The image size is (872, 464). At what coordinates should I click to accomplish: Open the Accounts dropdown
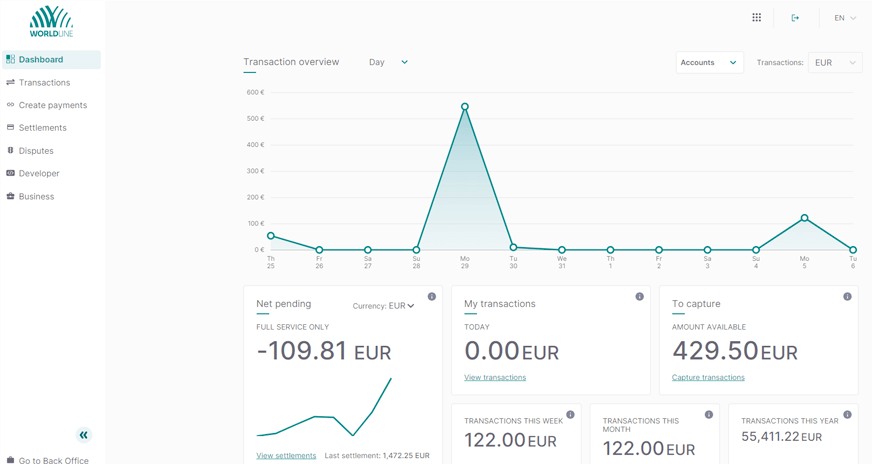coord(709,63)
